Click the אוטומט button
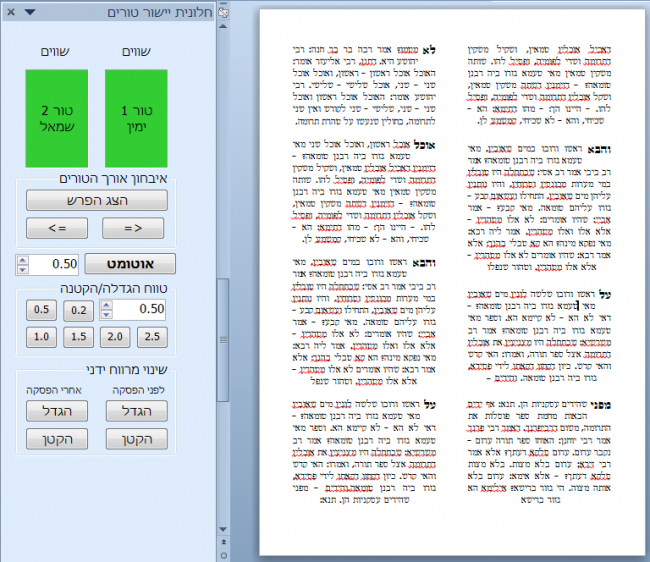650x562 pixels. point(130,264)
